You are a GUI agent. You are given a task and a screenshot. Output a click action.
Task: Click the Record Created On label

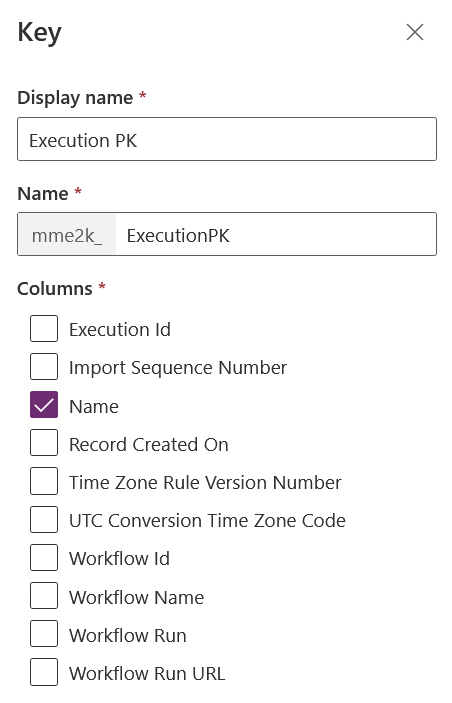tap(149, 444)
